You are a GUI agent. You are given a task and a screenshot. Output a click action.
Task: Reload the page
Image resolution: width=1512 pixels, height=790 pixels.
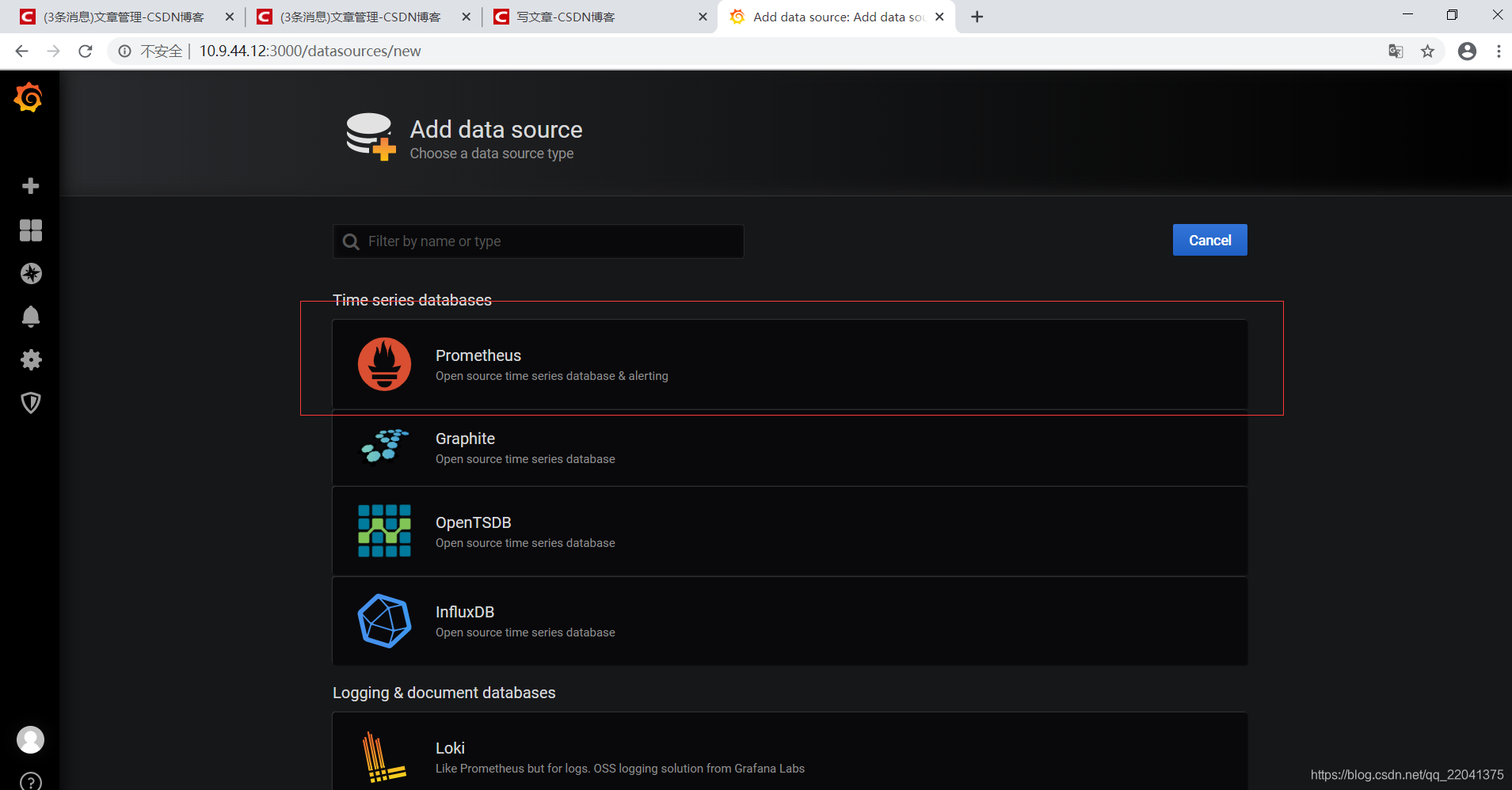tap(86, 51)
